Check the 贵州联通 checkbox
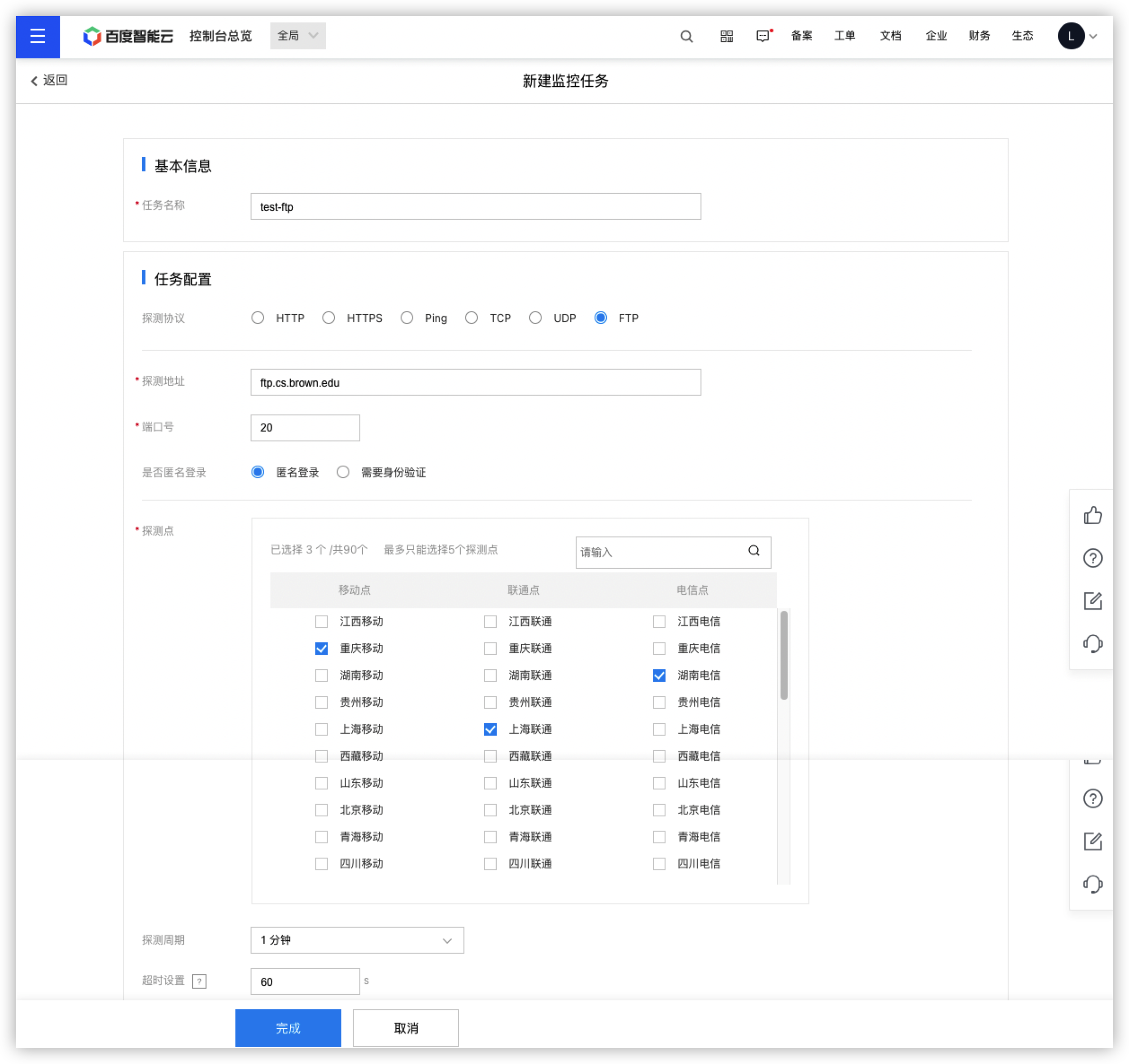 pyautogui.click(x=490, y=702)
